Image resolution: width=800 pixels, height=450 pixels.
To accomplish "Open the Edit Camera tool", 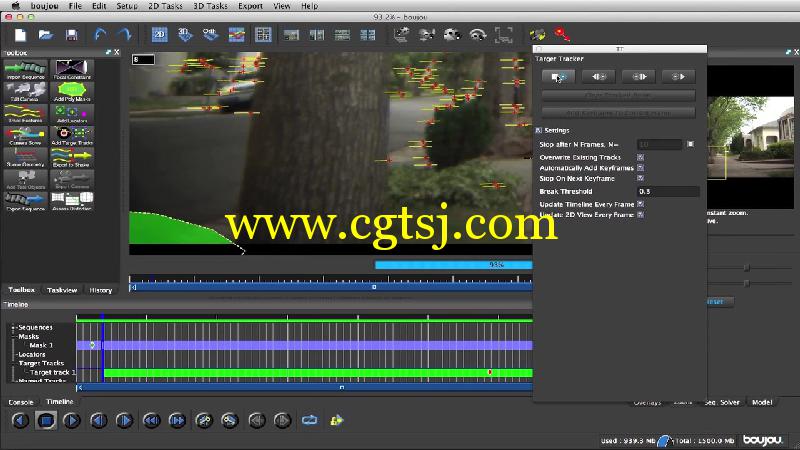I will [26, 92].
